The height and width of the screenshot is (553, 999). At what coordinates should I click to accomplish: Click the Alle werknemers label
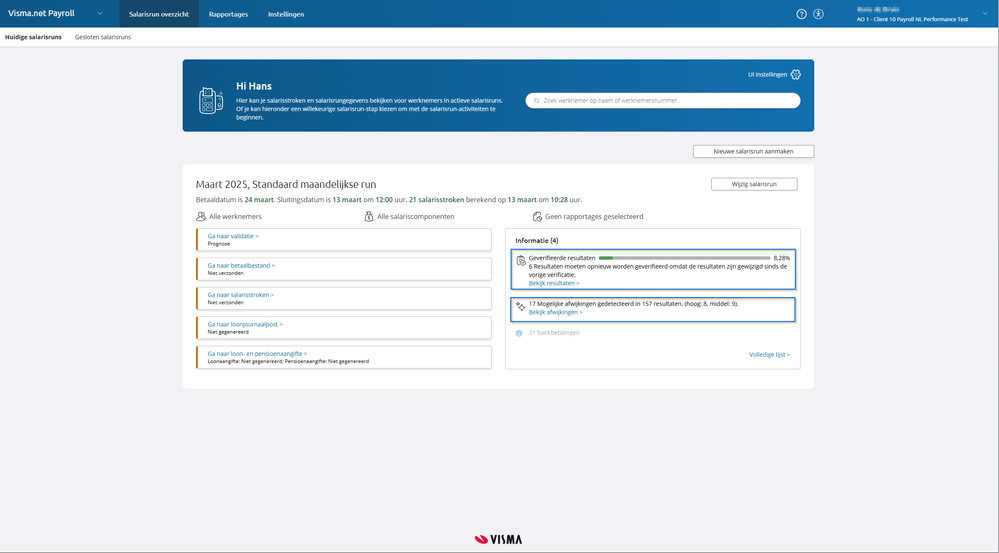235,217
